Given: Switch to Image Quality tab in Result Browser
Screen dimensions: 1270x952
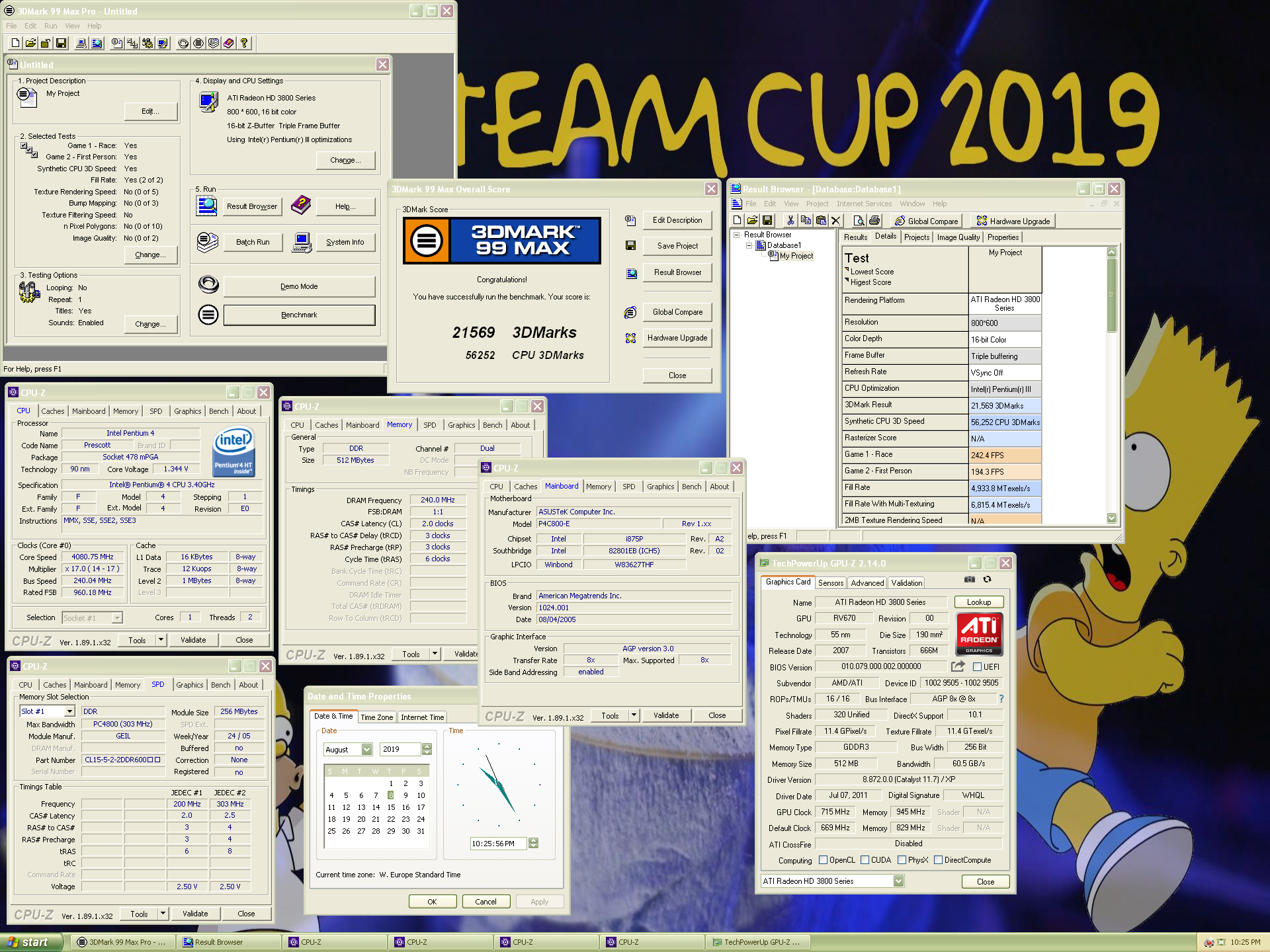Looking at the screenshot, I should 958,237.
